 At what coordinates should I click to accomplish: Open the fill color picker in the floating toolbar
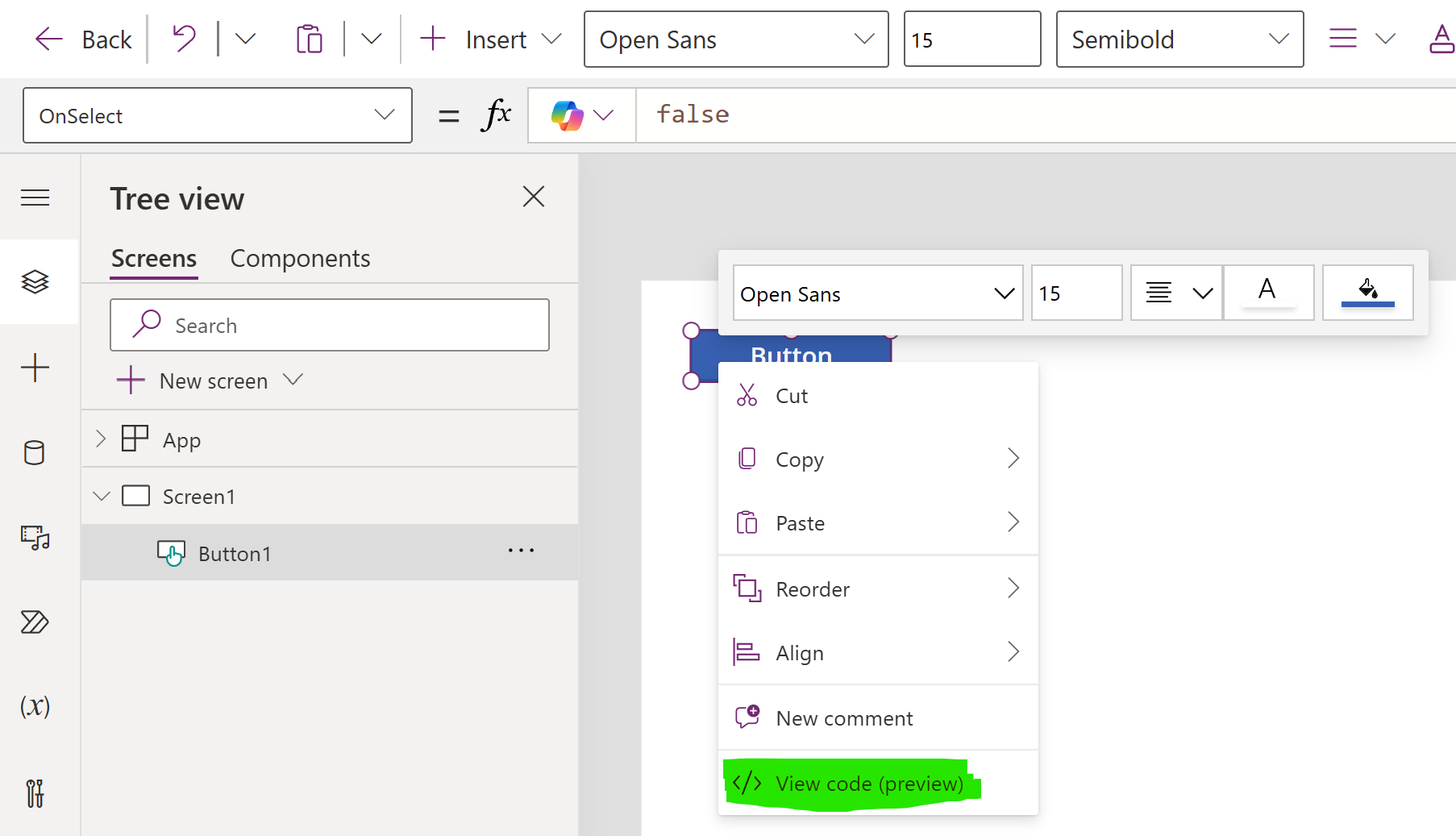click(x=1367, y=292)
